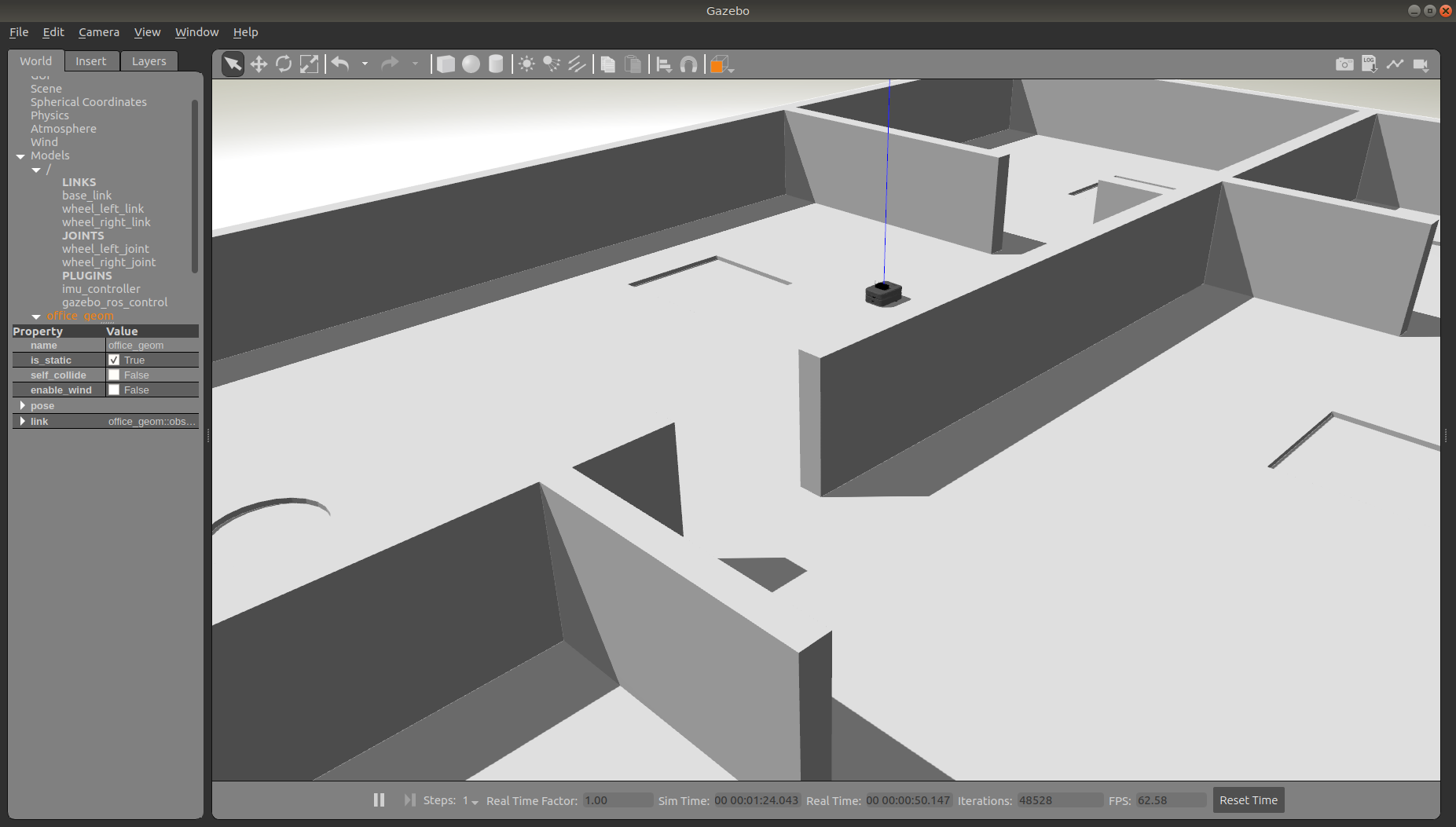Select base_link in the model tree

[x=86, y=196]
